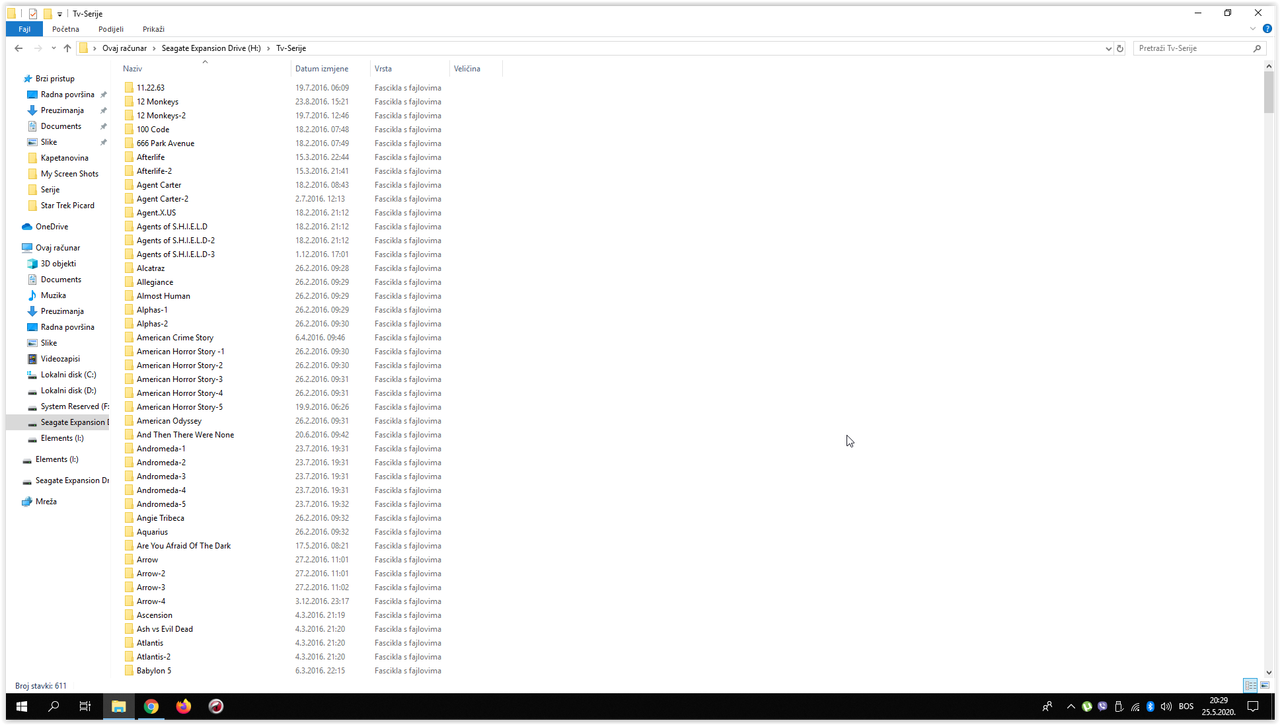Image resolution: width=1280 pixels, height=725 pixels.
Task: Open the address bar history dropdown
Action: click(1108, 48)
